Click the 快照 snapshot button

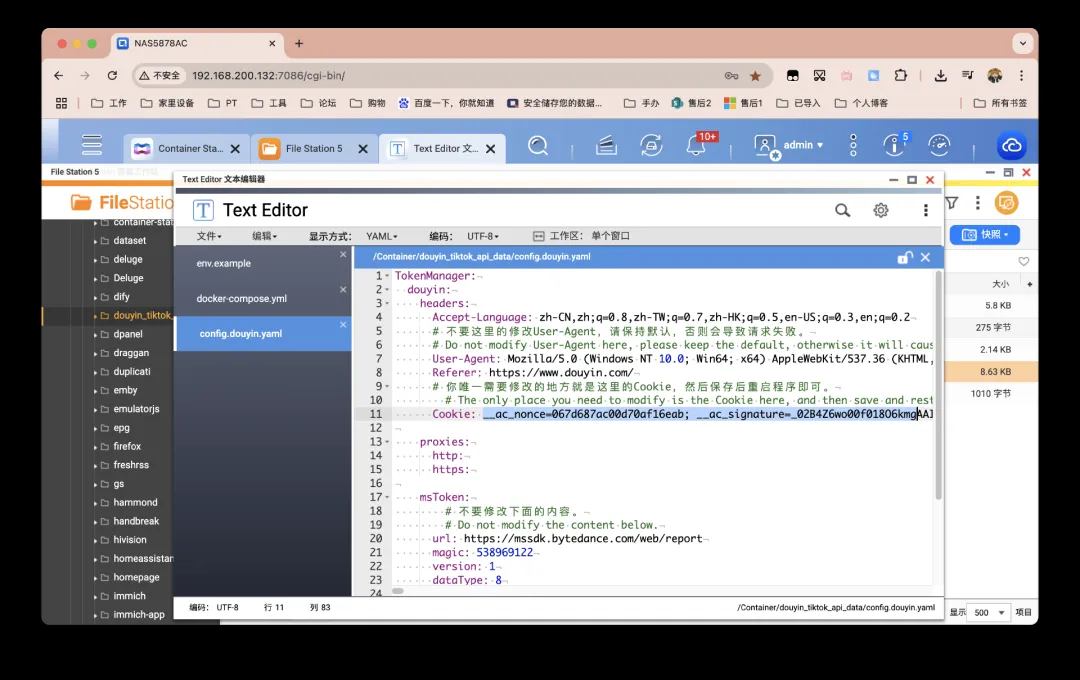(984, 234)
